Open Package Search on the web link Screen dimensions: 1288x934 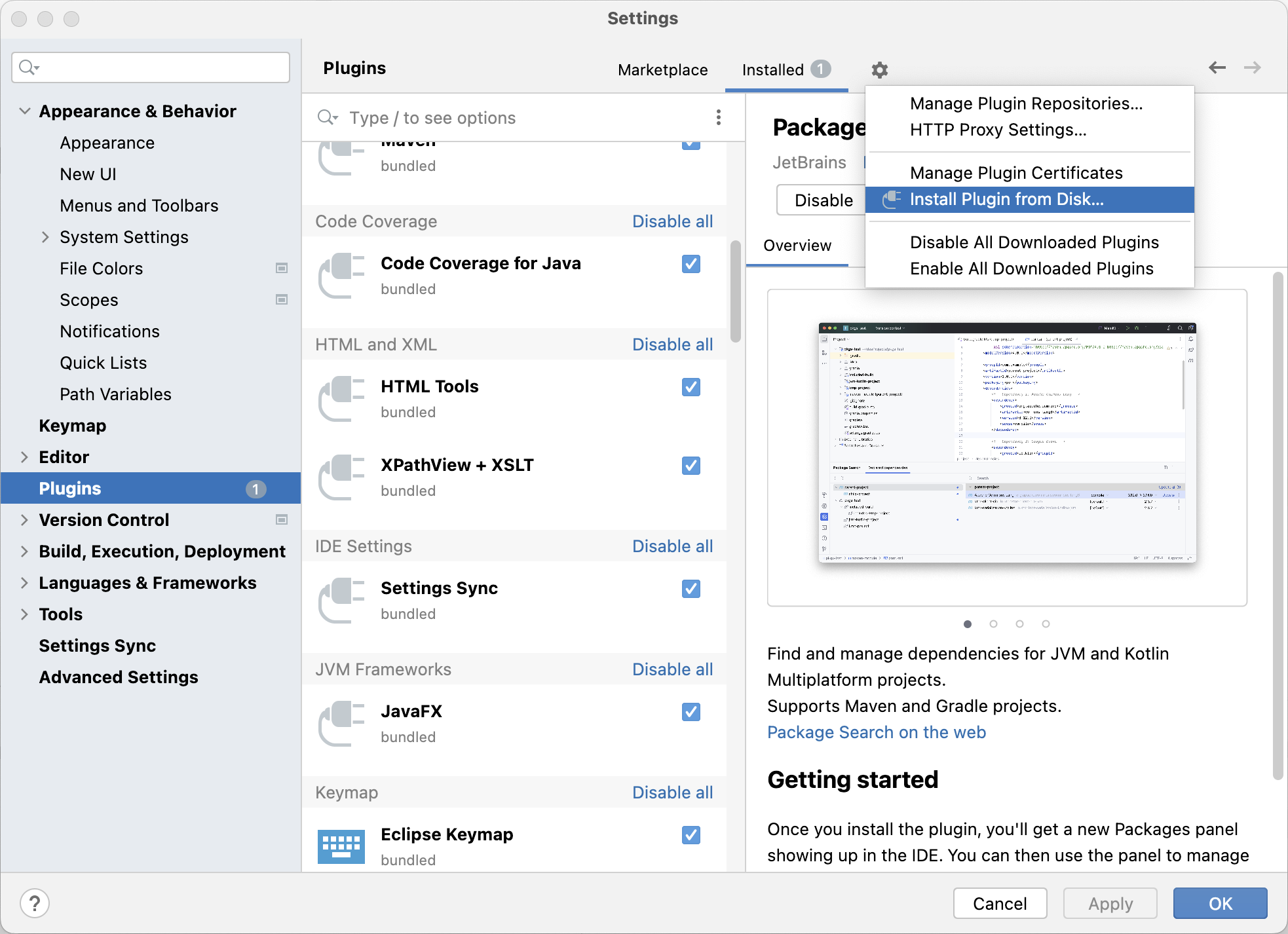(877, 732)
